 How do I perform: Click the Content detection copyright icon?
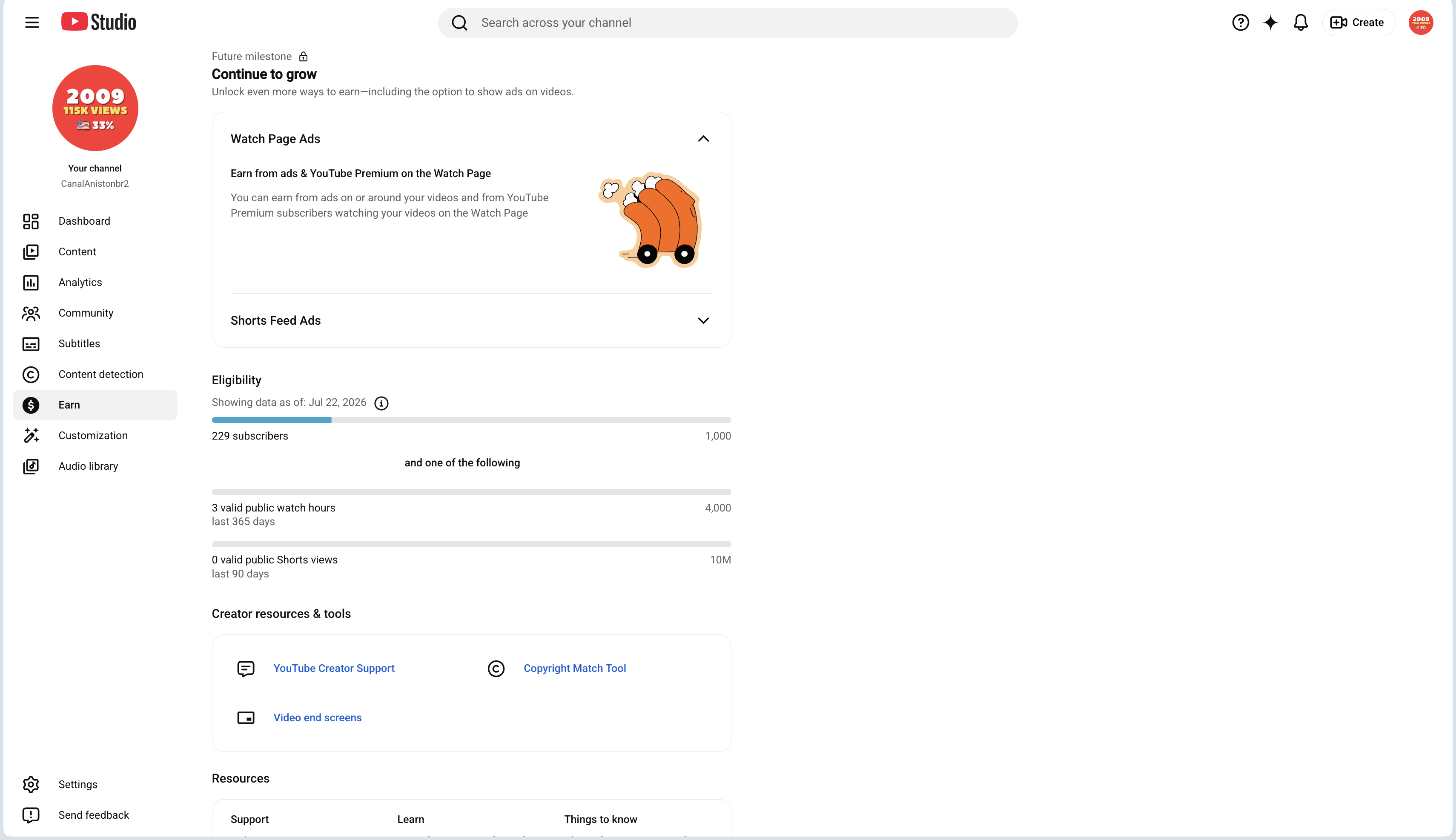pos(31,374)
